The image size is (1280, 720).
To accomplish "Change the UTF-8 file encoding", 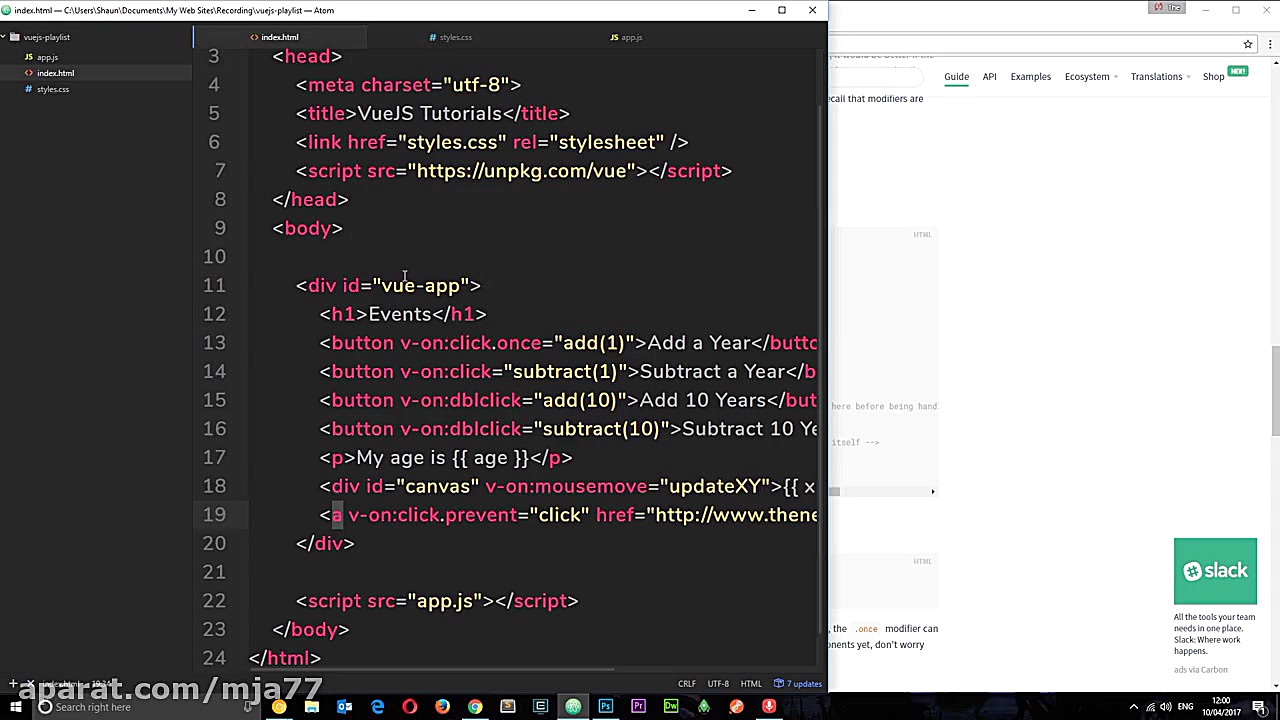I will pos(718,684).
